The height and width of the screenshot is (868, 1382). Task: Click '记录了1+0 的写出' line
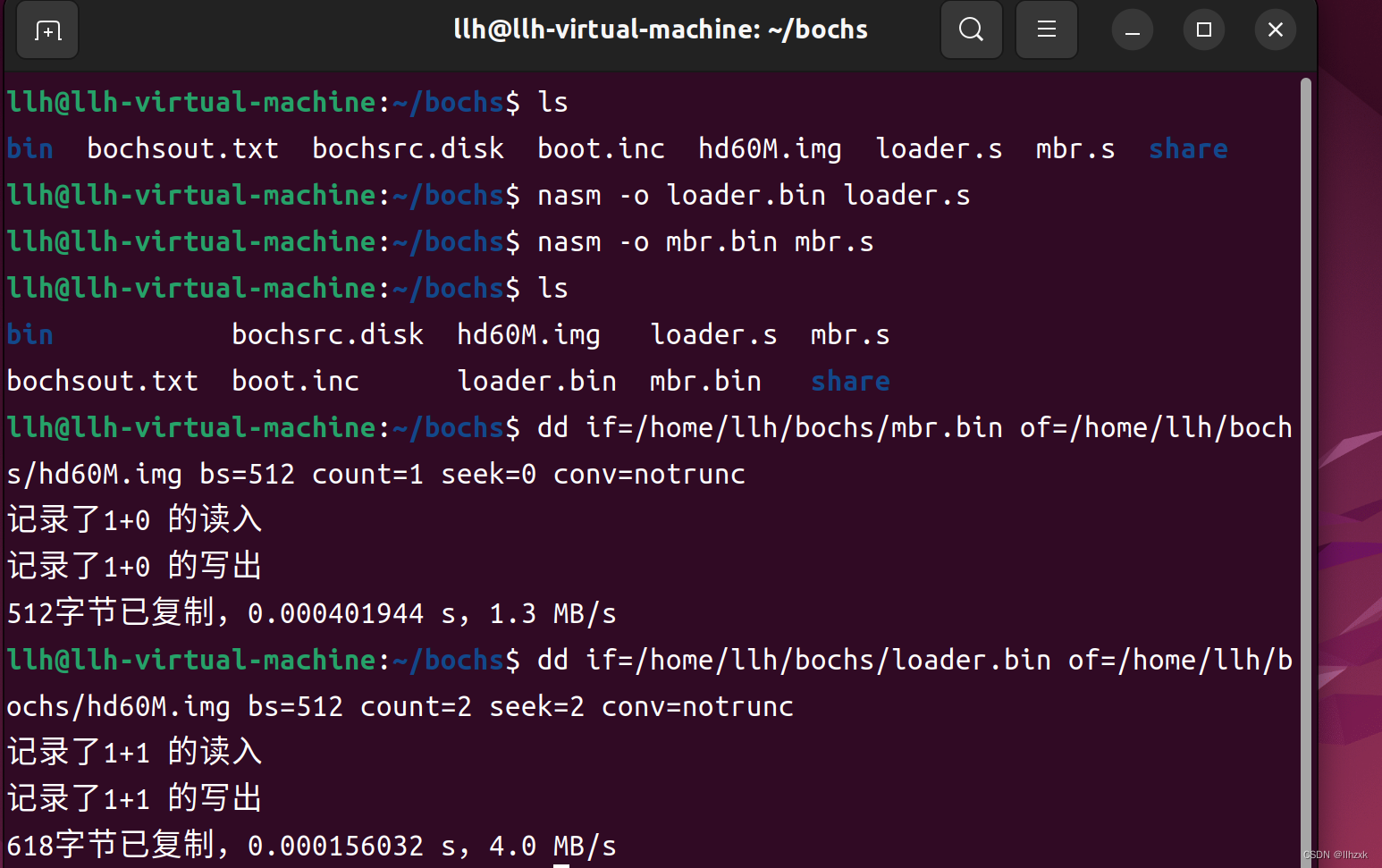click(x=134, y=567)
